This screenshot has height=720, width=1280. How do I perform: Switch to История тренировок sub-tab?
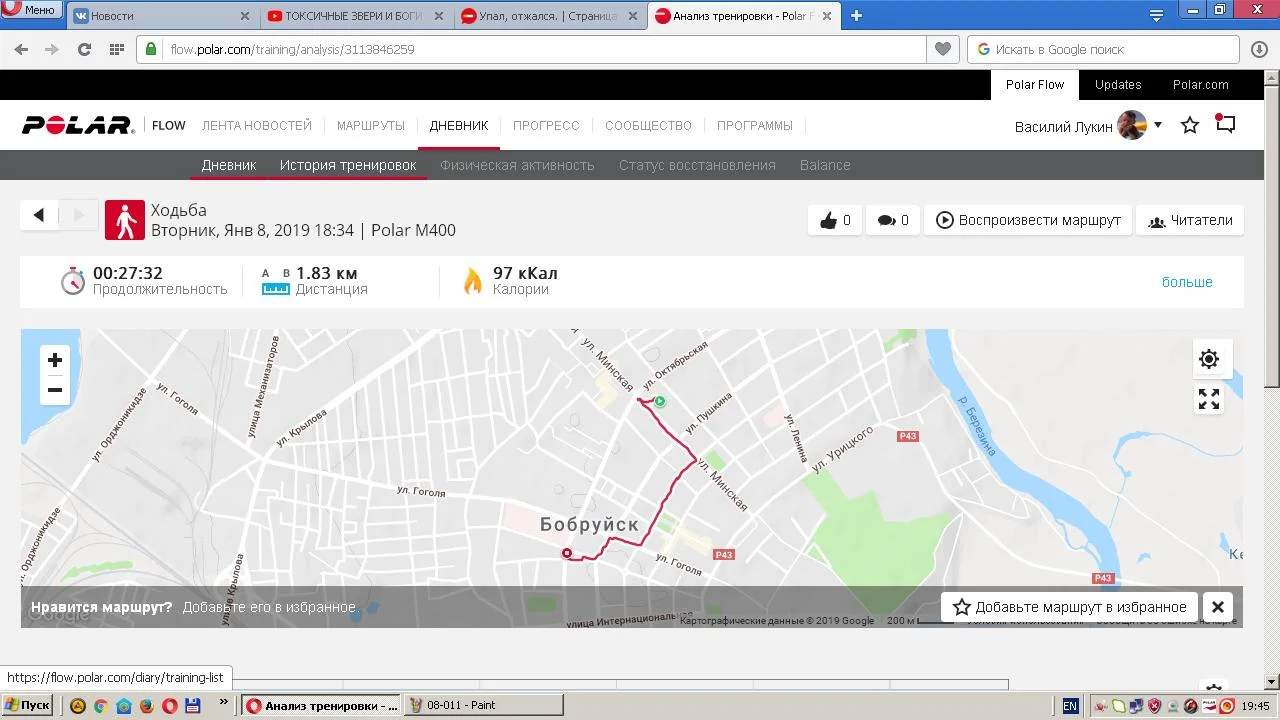click(x=348, y=165)
